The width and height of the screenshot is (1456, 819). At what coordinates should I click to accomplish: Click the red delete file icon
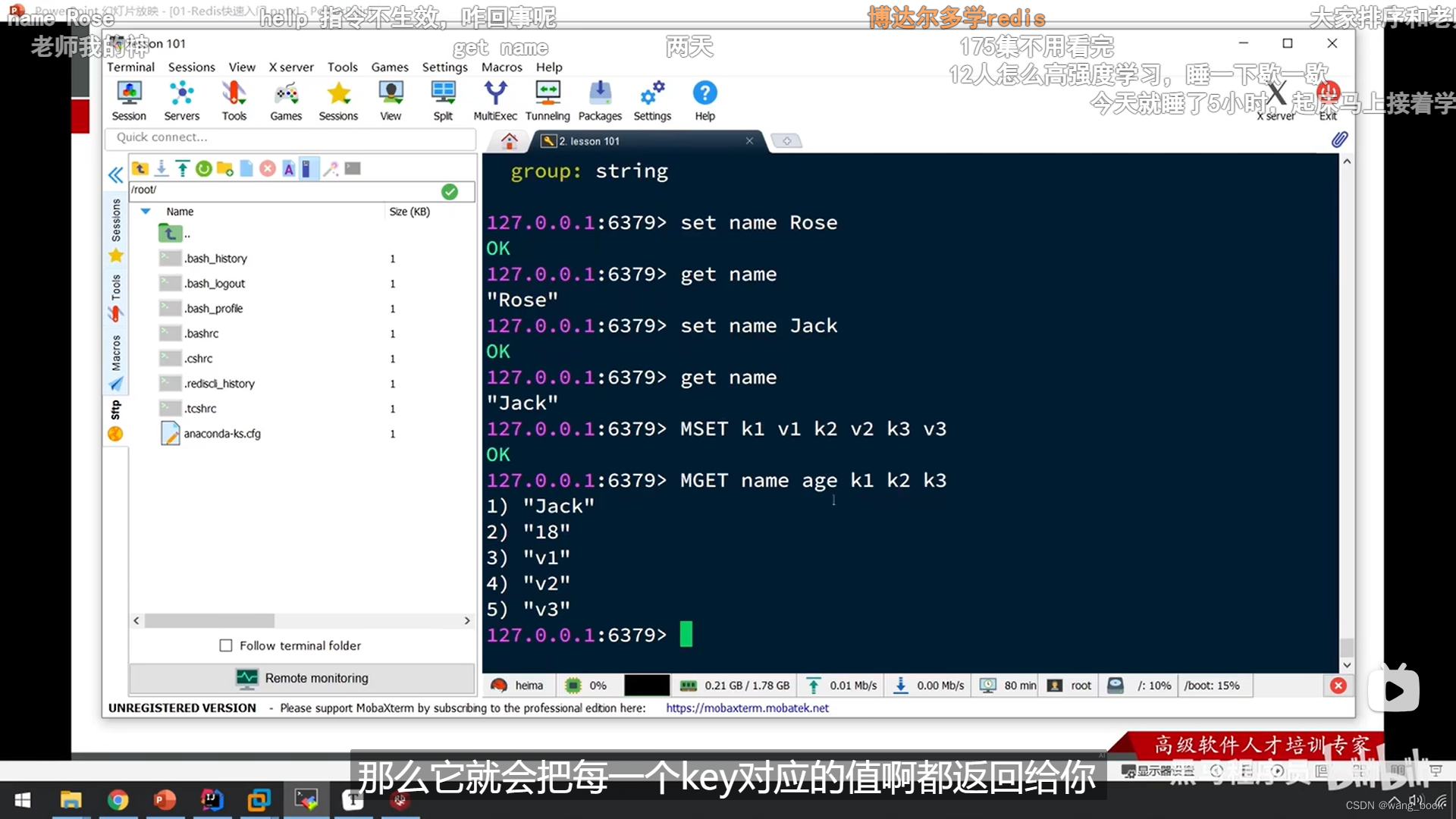[268, 168]
